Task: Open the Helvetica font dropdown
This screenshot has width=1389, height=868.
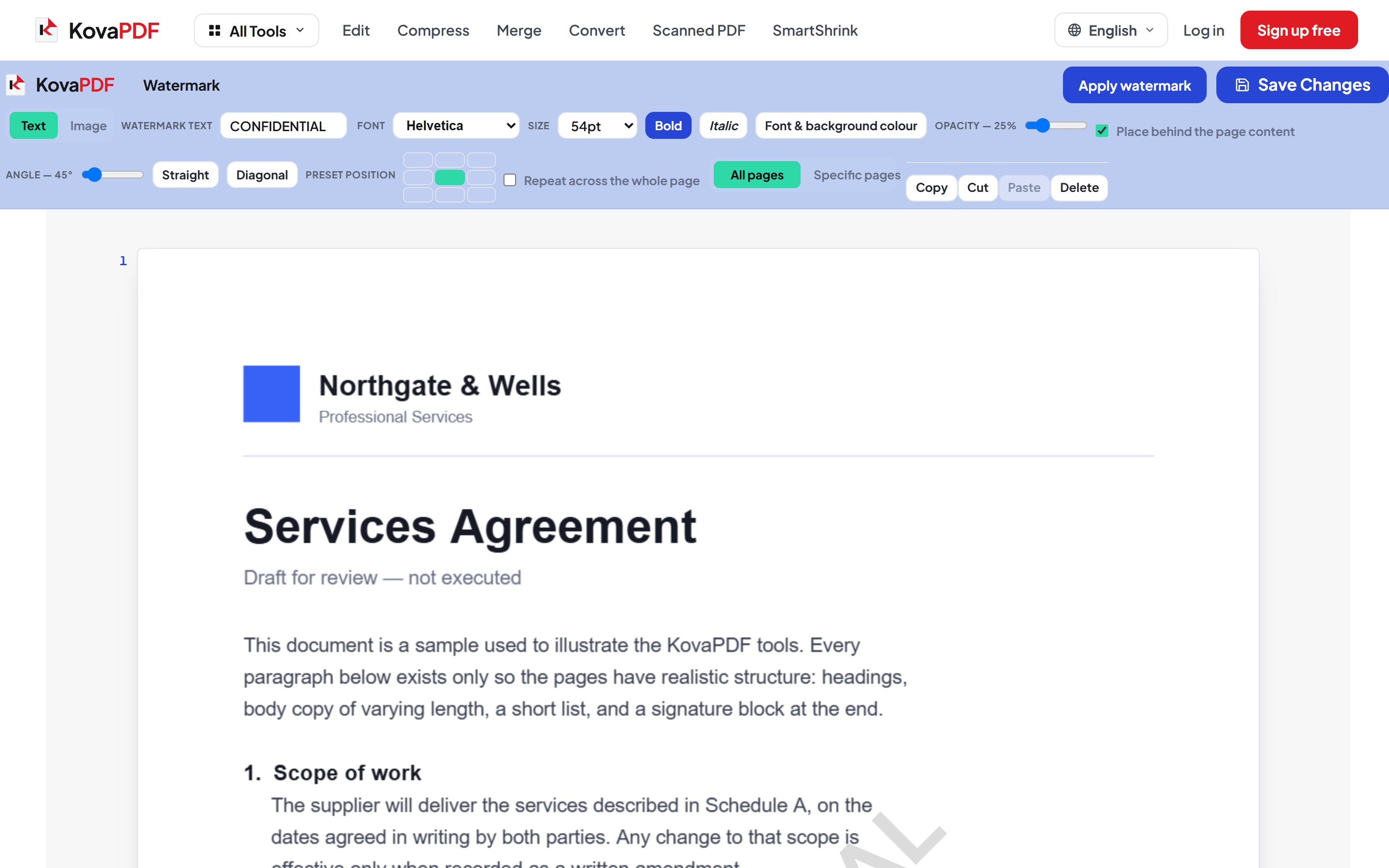Action: tap(456, 126)
